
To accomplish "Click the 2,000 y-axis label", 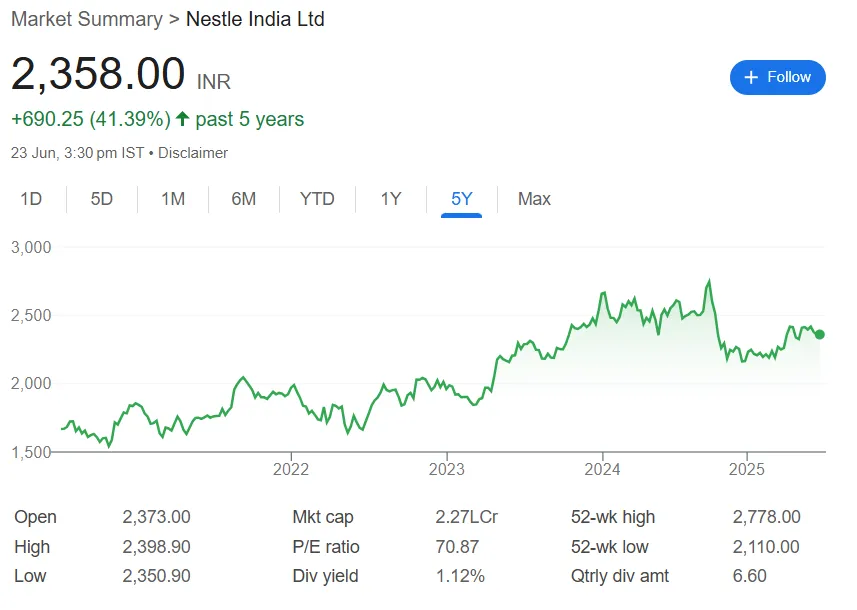I will click(x=31, y=384).
